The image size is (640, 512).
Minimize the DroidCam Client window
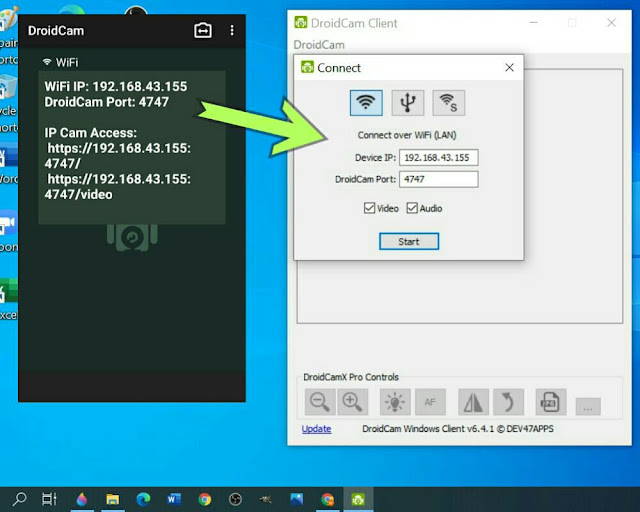(x=533, y=23)
